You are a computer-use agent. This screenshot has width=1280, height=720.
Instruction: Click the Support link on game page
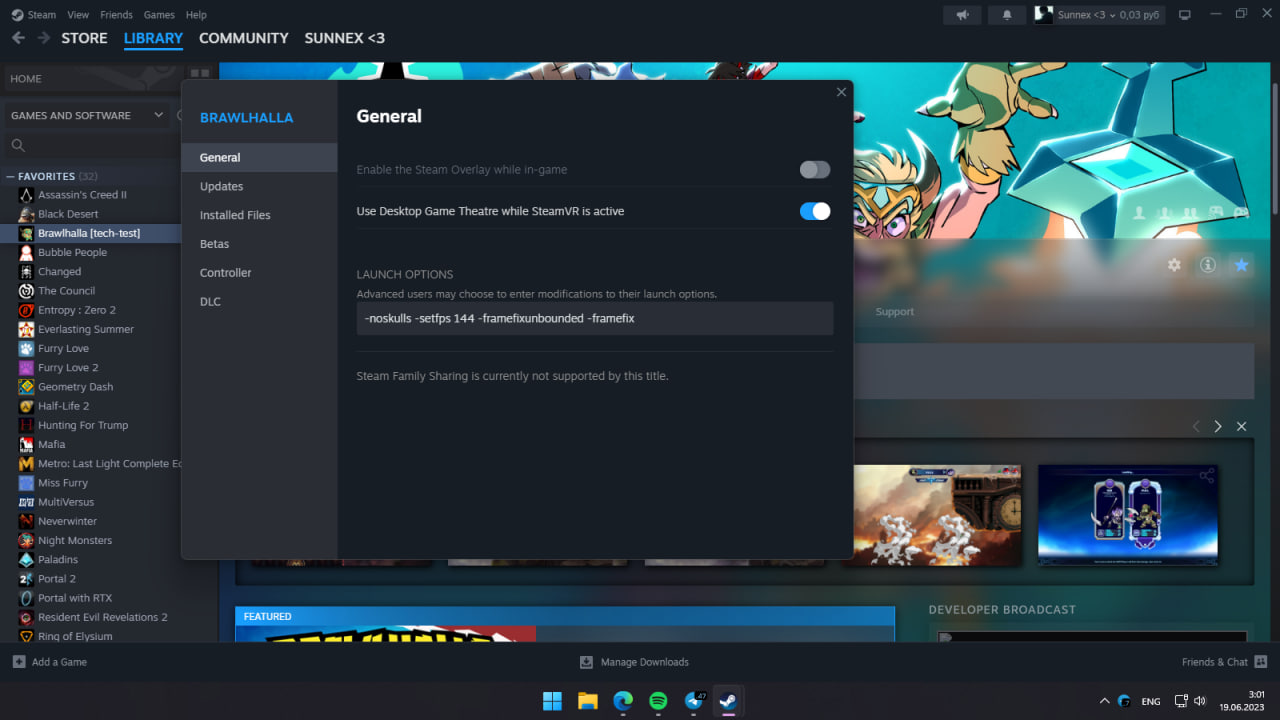click(x=894, y=312)
